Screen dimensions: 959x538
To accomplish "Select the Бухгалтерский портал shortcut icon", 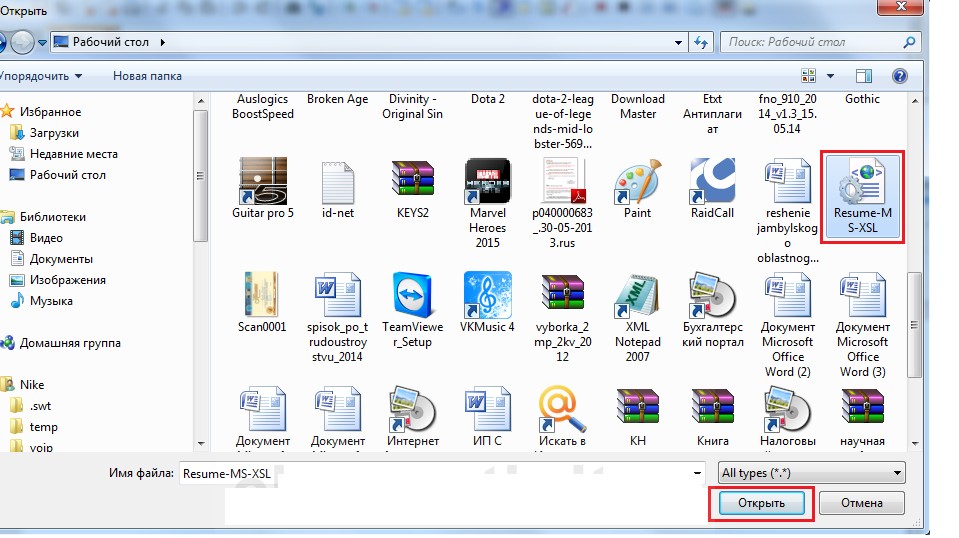I will [x=713, y=295].
